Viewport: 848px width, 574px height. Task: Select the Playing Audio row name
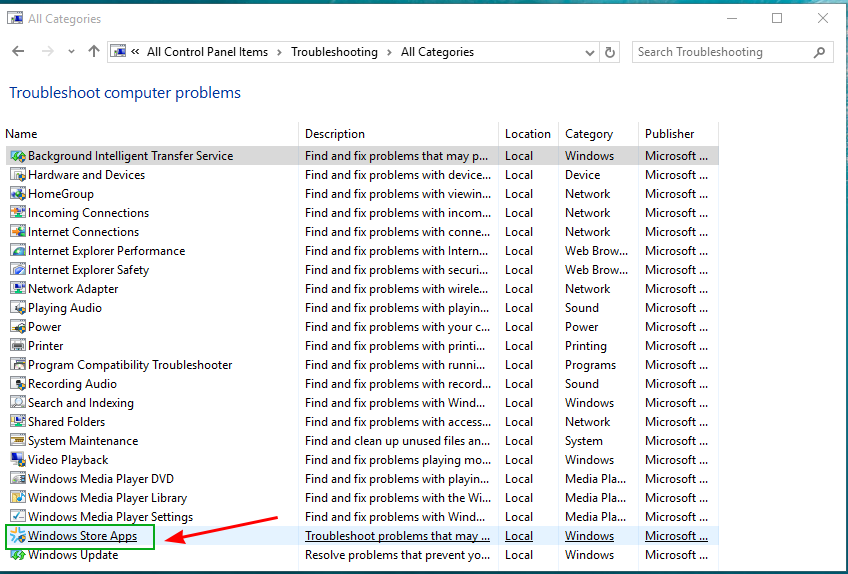click(65, 308)
